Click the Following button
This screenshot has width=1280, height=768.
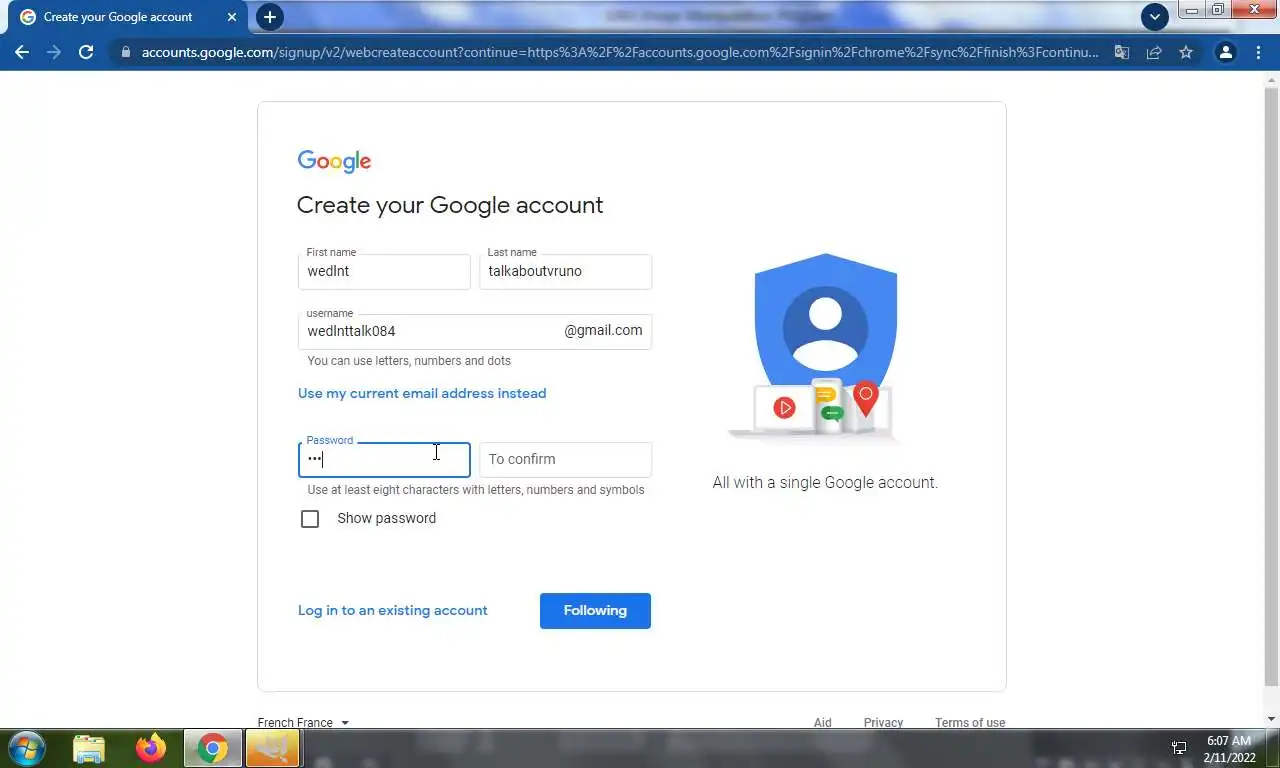[x=595, y=611]
